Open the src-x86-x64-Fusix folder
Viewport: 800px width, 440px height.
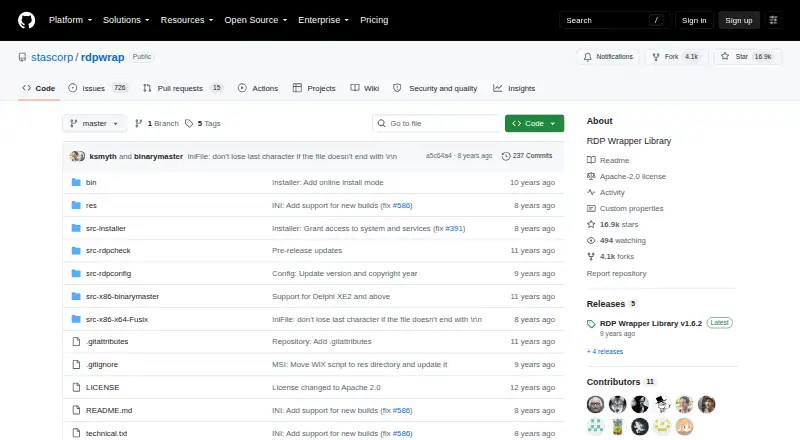(x=117, y=320)
